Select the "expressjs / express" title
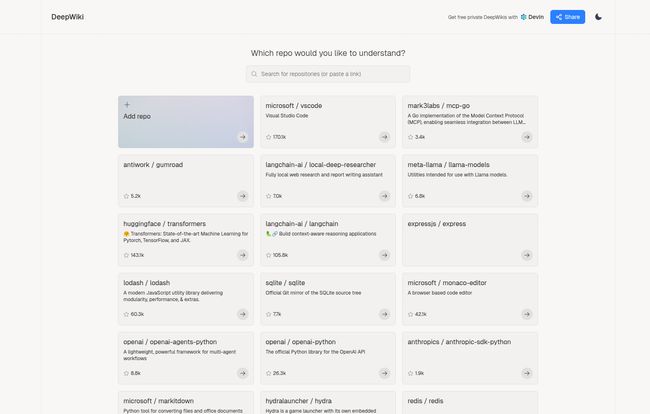Screen dimensions: 650x414 pos(437,224)
